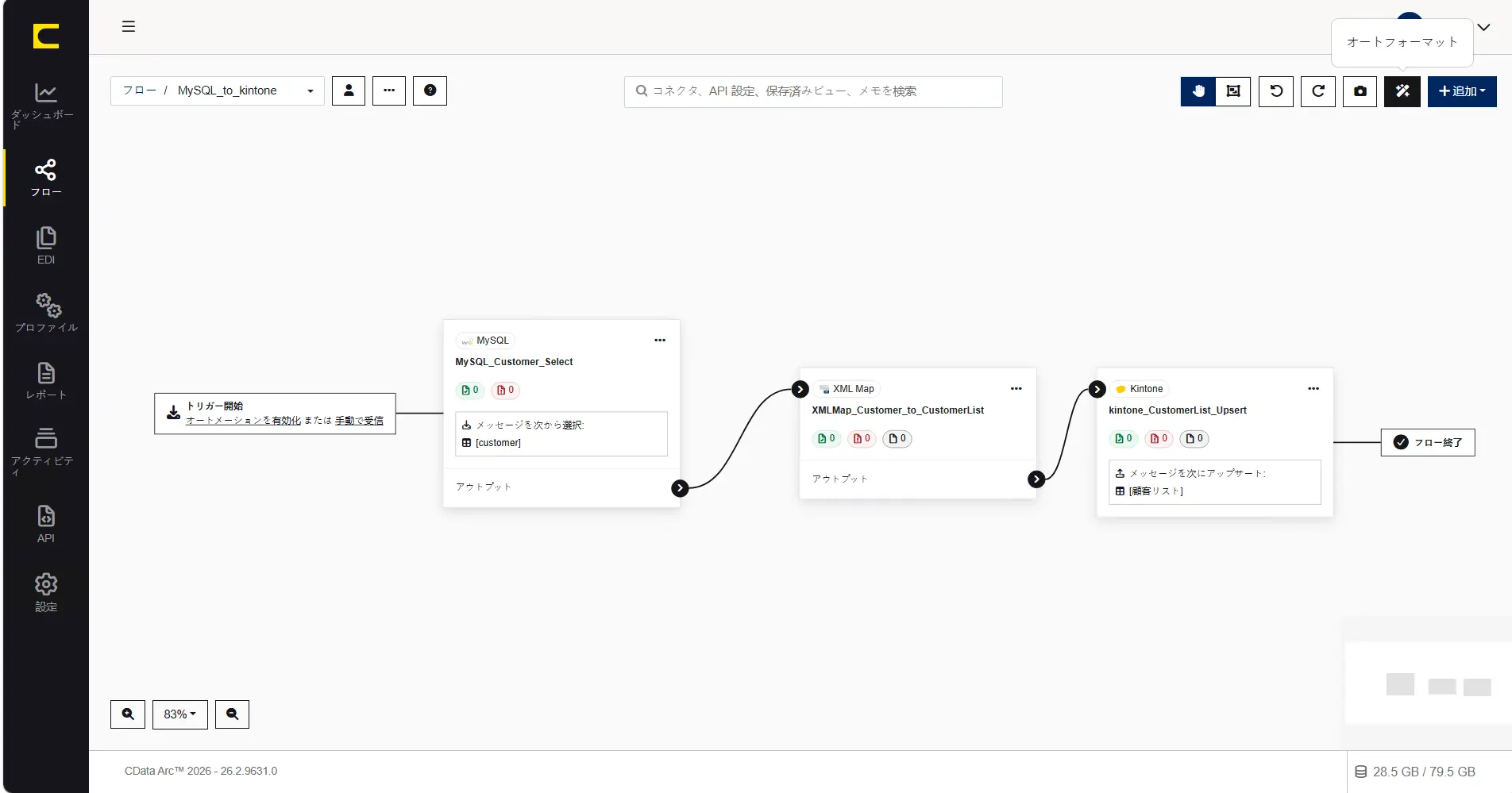
Task: Click the yellow CData Arc logo
Action: [46, 37]
